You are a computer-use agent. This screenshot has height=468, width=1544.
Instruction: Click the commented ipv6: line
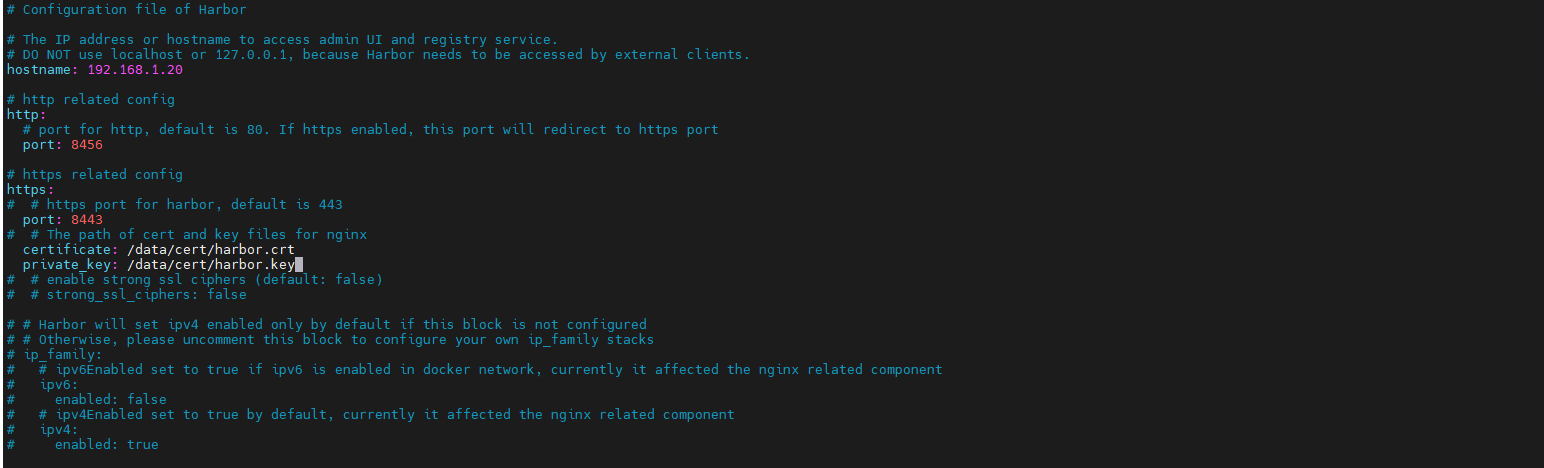point(43,385)
